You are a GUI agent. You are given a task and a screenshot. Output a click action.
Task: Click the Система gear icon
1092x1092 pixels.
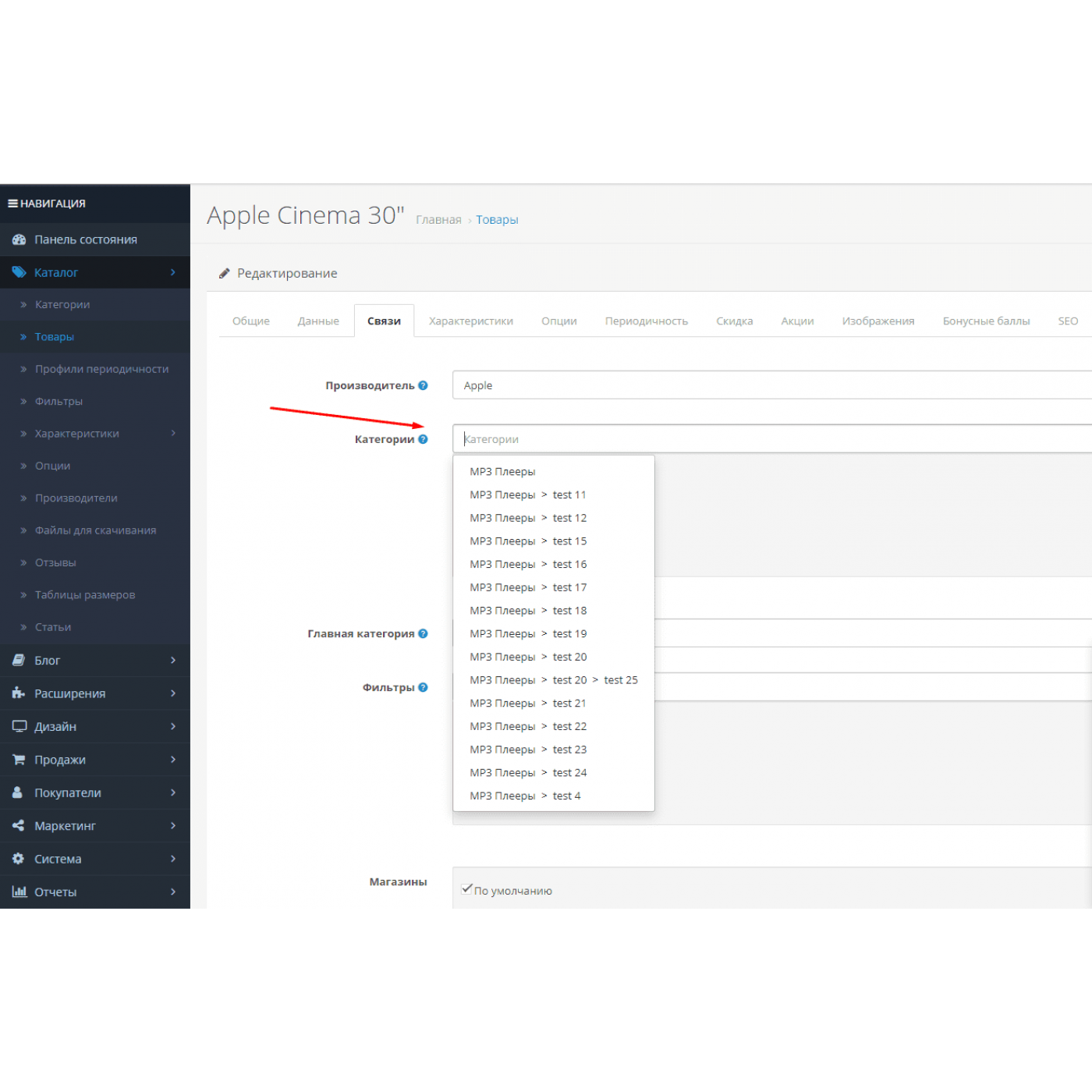coord(19,859)
